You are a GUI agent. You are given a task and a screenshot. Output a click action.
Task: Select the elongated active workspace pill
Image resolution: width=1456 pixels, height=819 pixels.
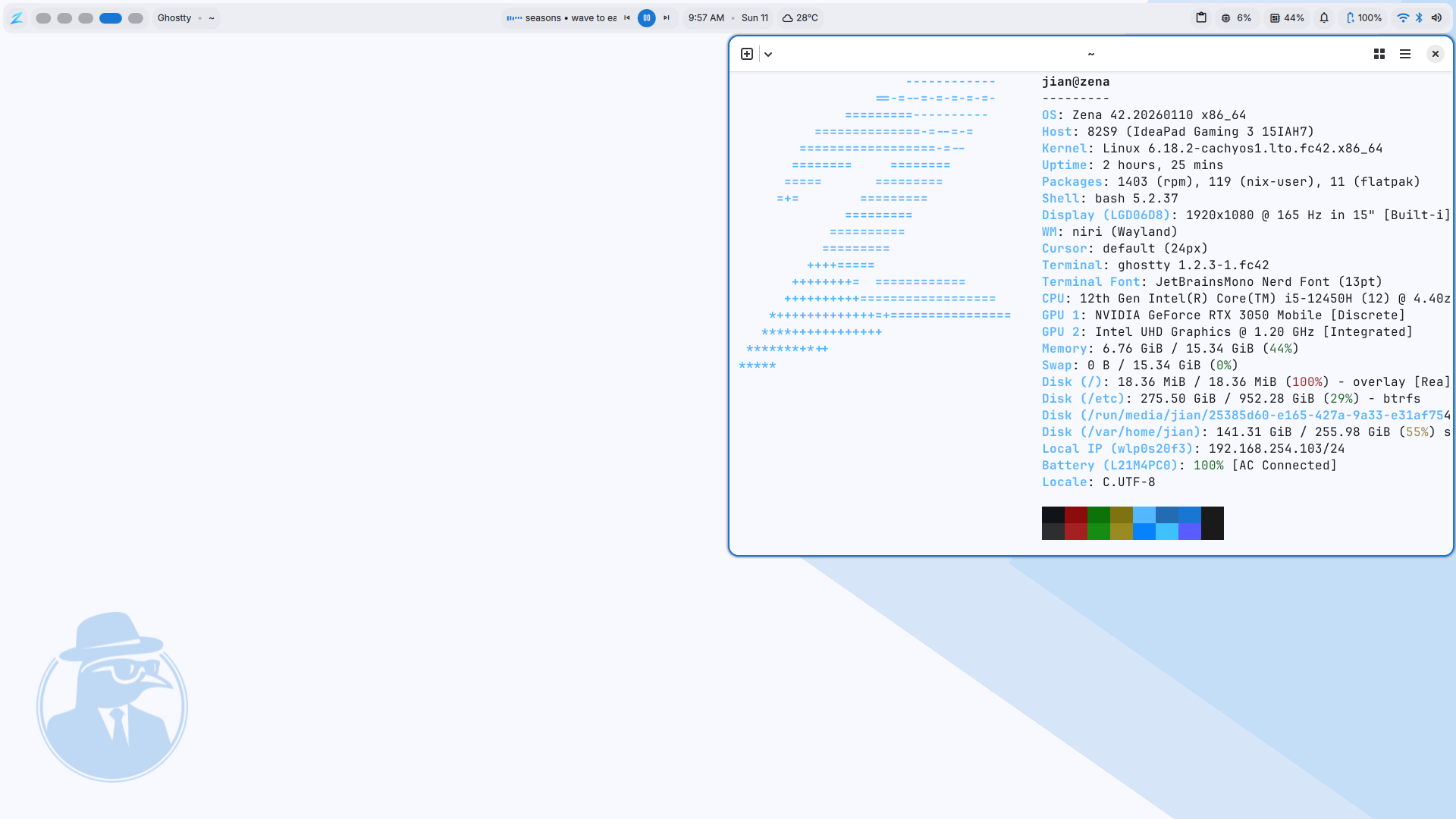click(x=111, y=17)
